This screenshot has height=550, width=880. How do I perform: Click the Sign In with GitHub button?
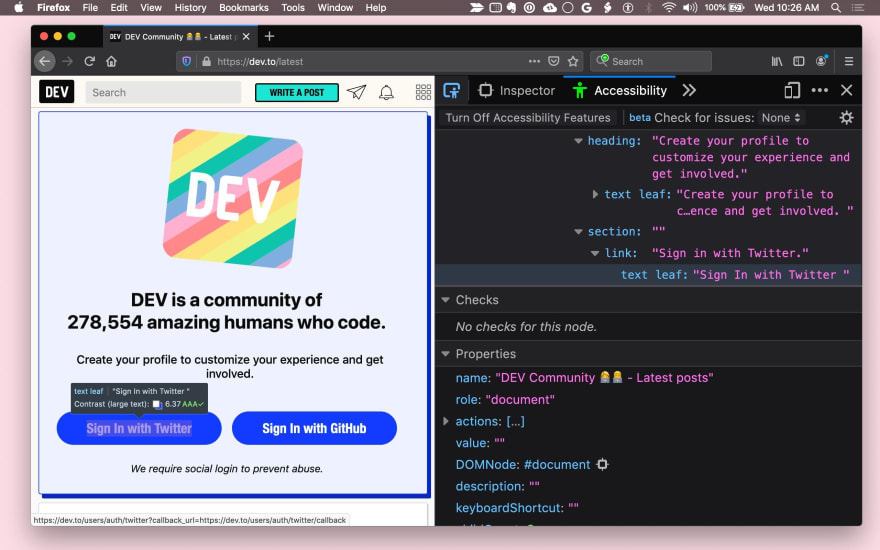pos(314,428)
